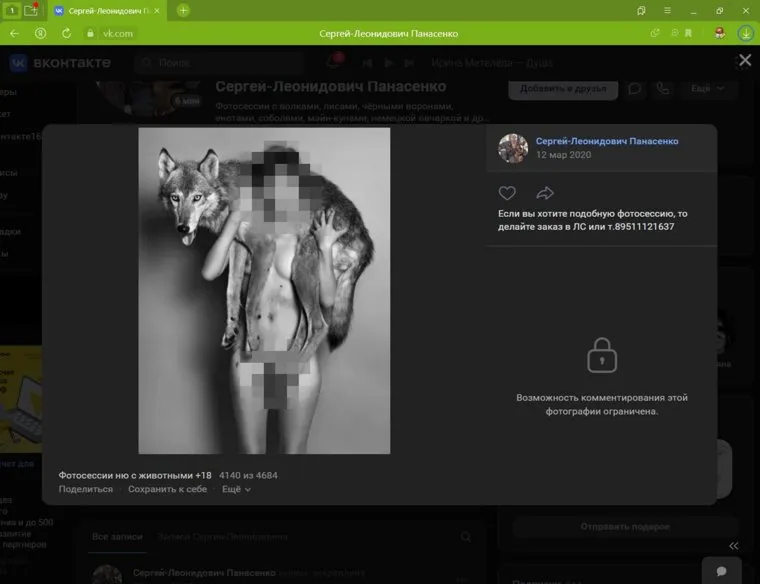Click the browser back arrow
Screen dimensions: 760x584
click(x=14, y=33)
